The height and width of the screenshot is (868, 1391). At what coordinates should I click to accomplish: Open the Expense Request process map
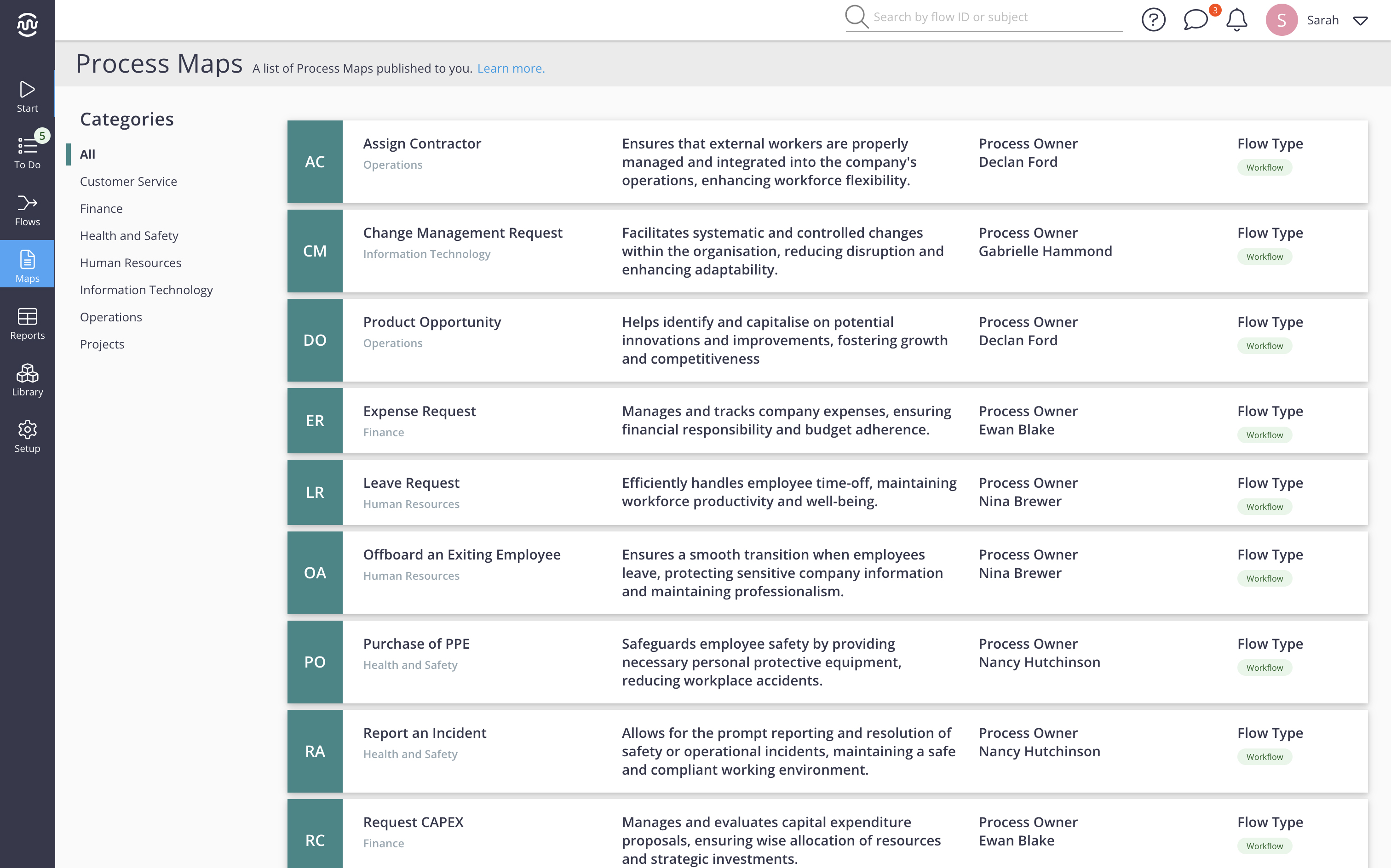[x=419, y=411]
